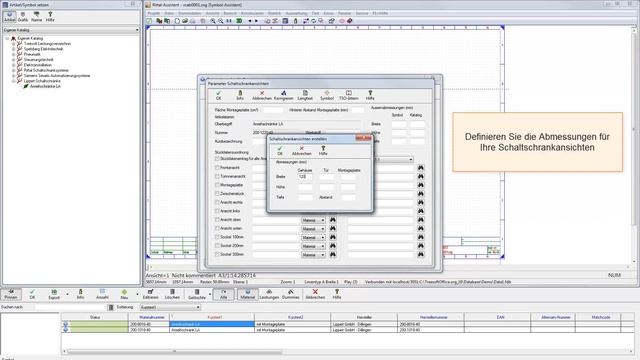Click Info in Parameter Schaltschrankansichten toolbar

point(240,96)
